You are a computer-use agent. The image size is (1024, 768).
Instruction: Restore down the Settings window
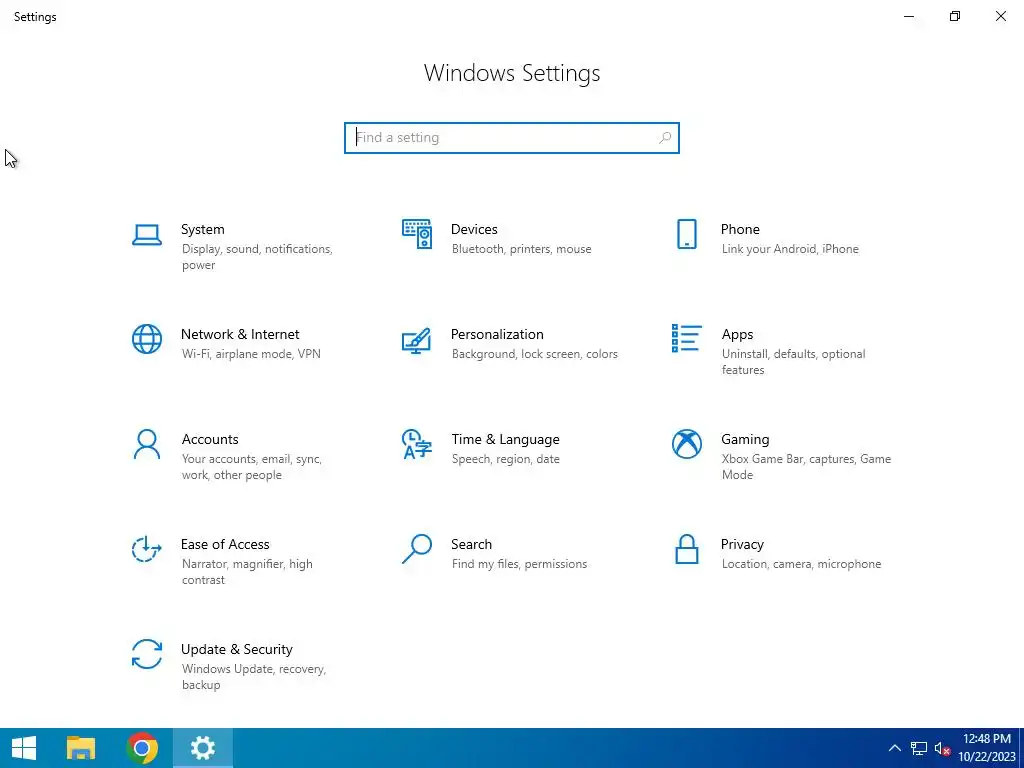[955, 16]
